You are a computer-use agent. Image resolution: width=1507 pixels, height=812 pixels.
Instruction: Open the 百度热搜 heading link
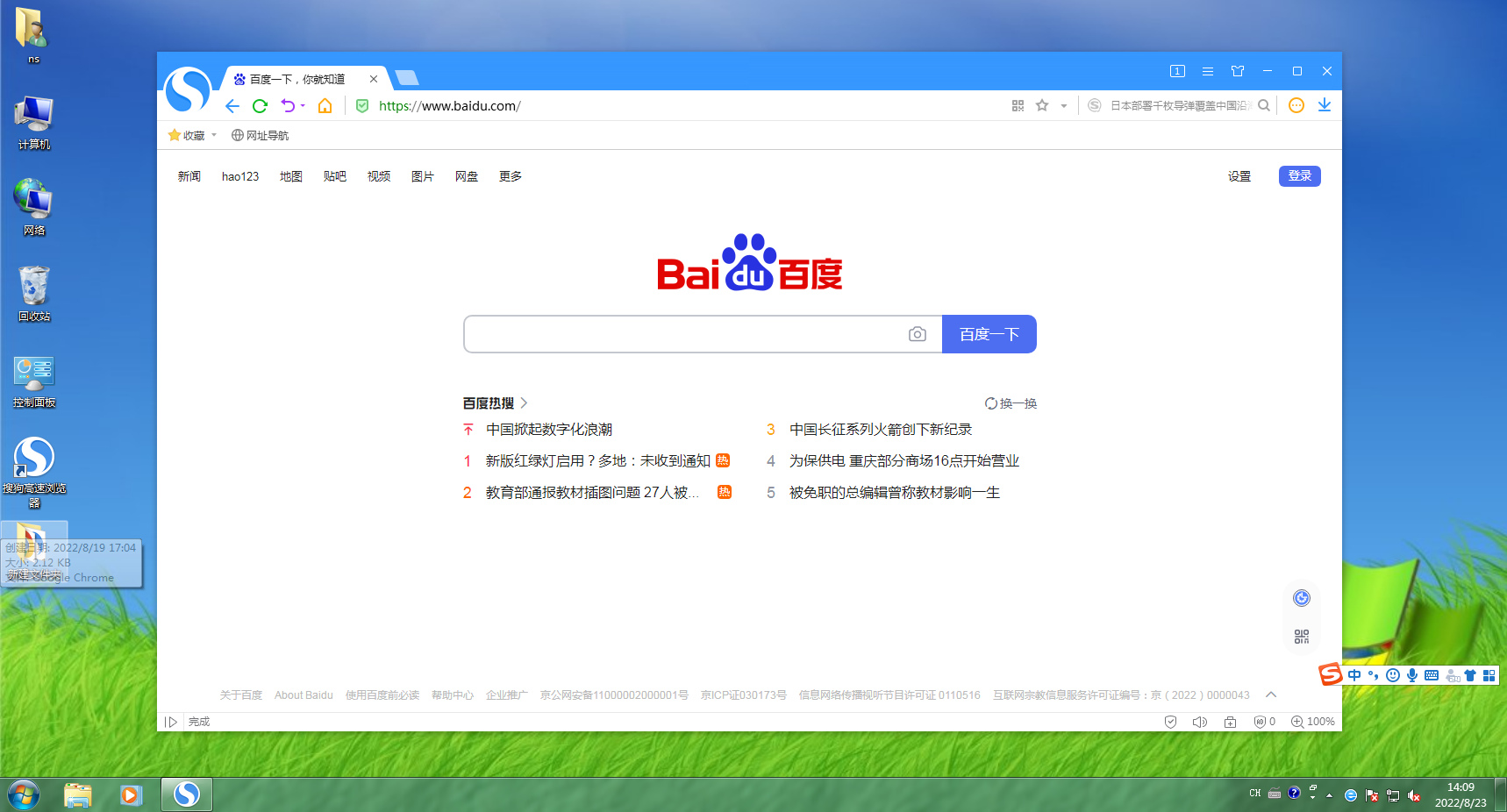click(x=496, y=403)
